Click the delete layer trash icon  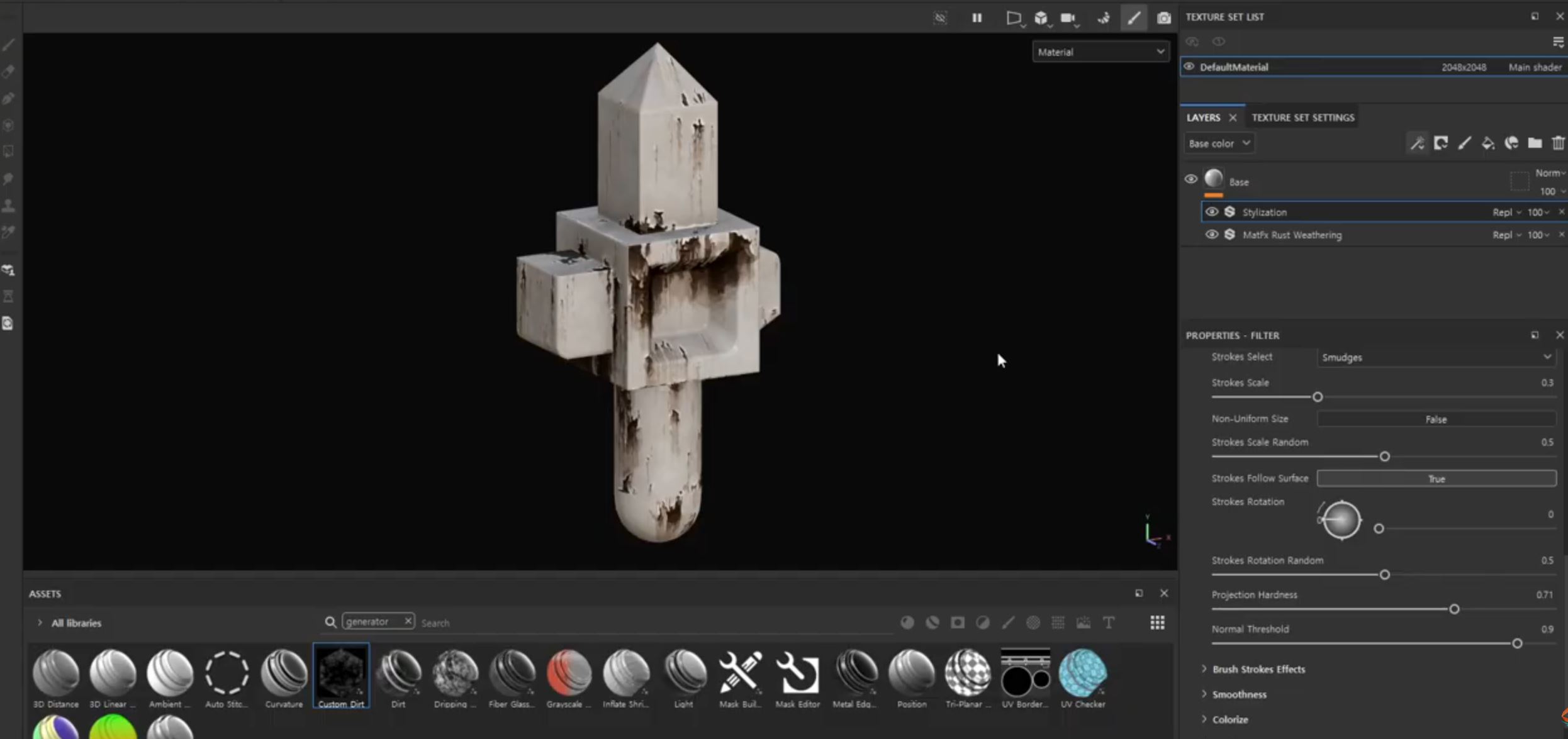click(x=1557, y=143)
